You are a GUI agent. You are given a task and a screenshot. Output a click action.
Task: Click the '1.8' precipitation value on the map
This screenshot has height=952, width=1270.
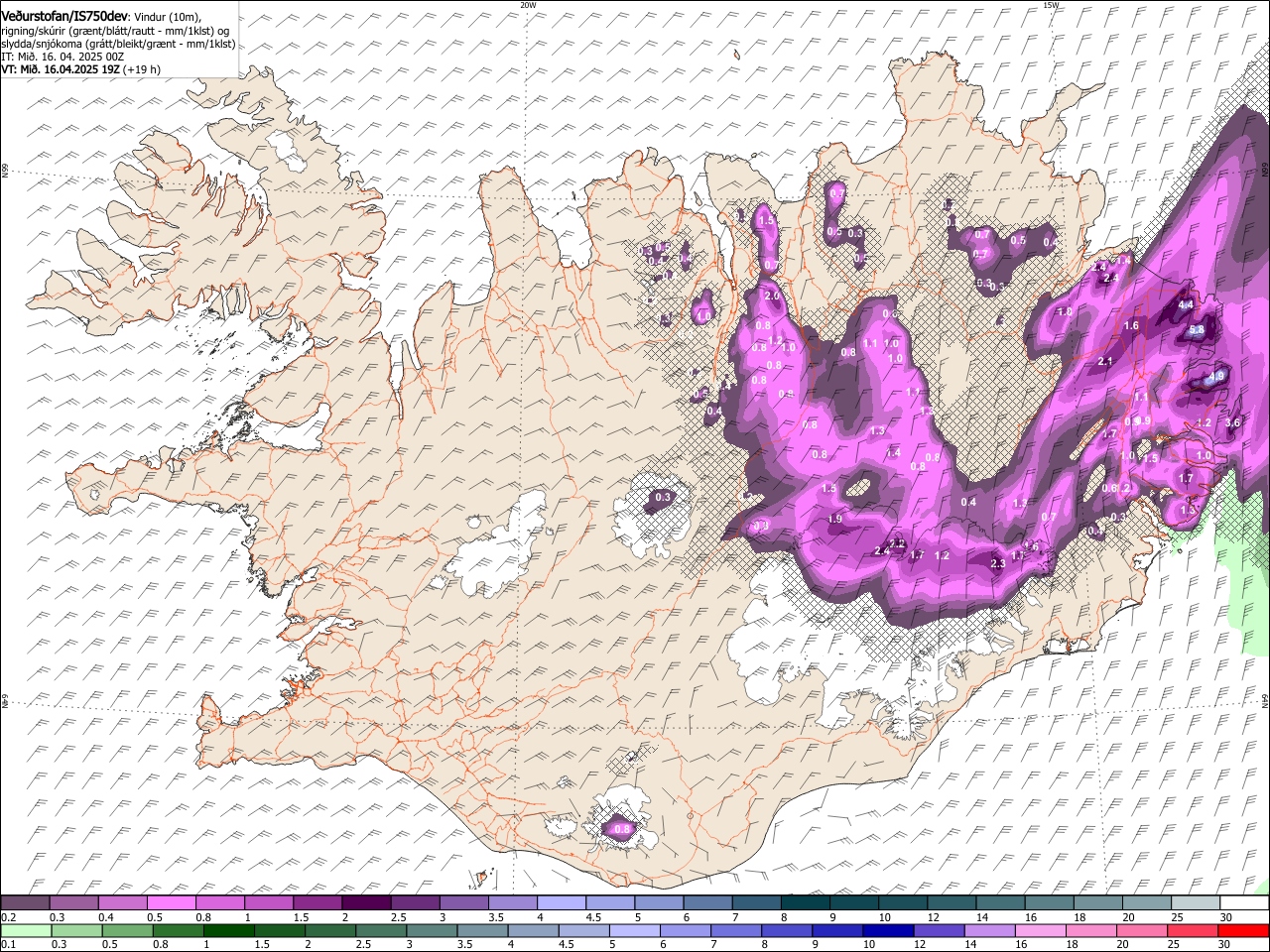coord(1066,311)
